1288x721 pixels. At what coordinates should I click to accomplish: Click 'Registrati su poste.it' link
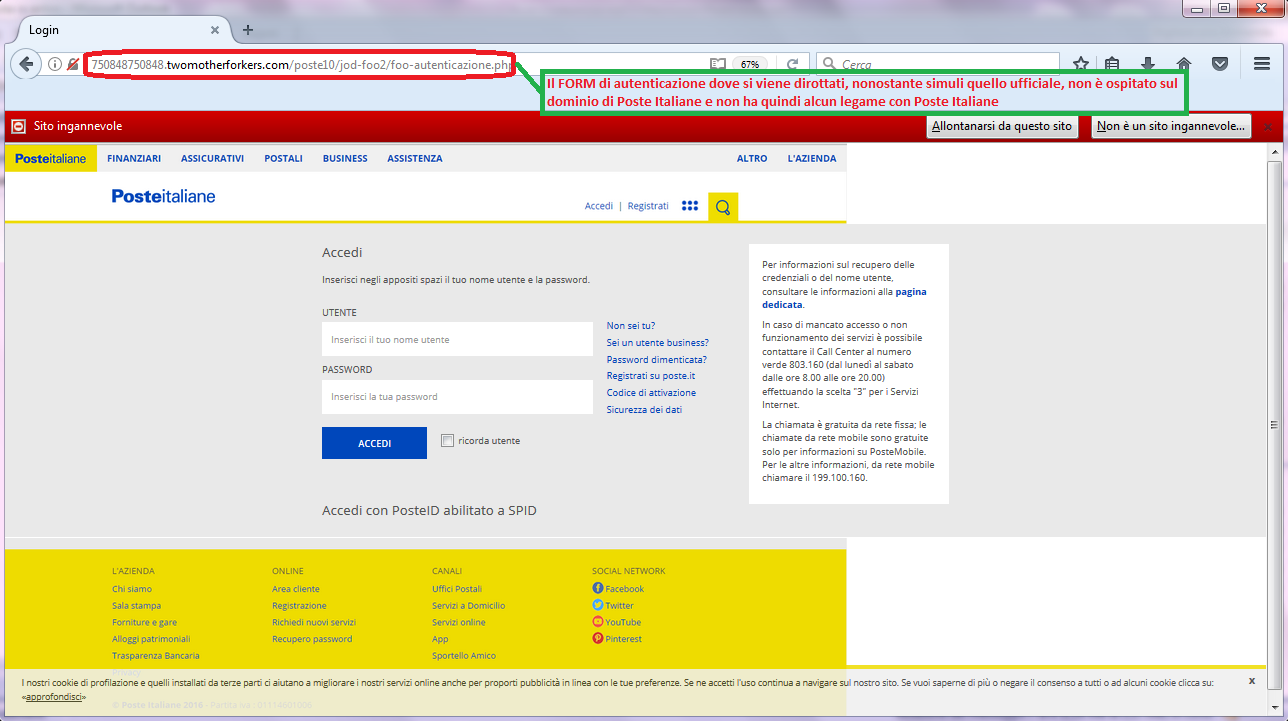[x=651, y=376]
